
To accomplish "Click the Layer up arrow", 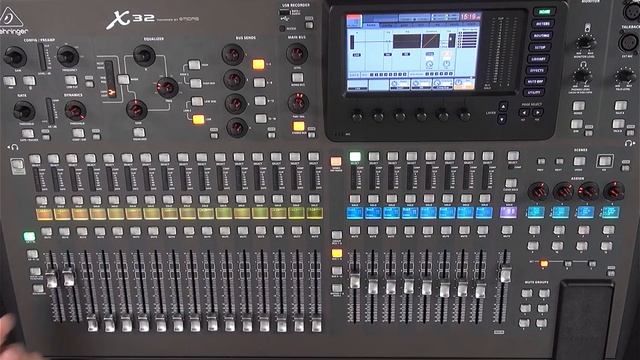I will (503, 107).
